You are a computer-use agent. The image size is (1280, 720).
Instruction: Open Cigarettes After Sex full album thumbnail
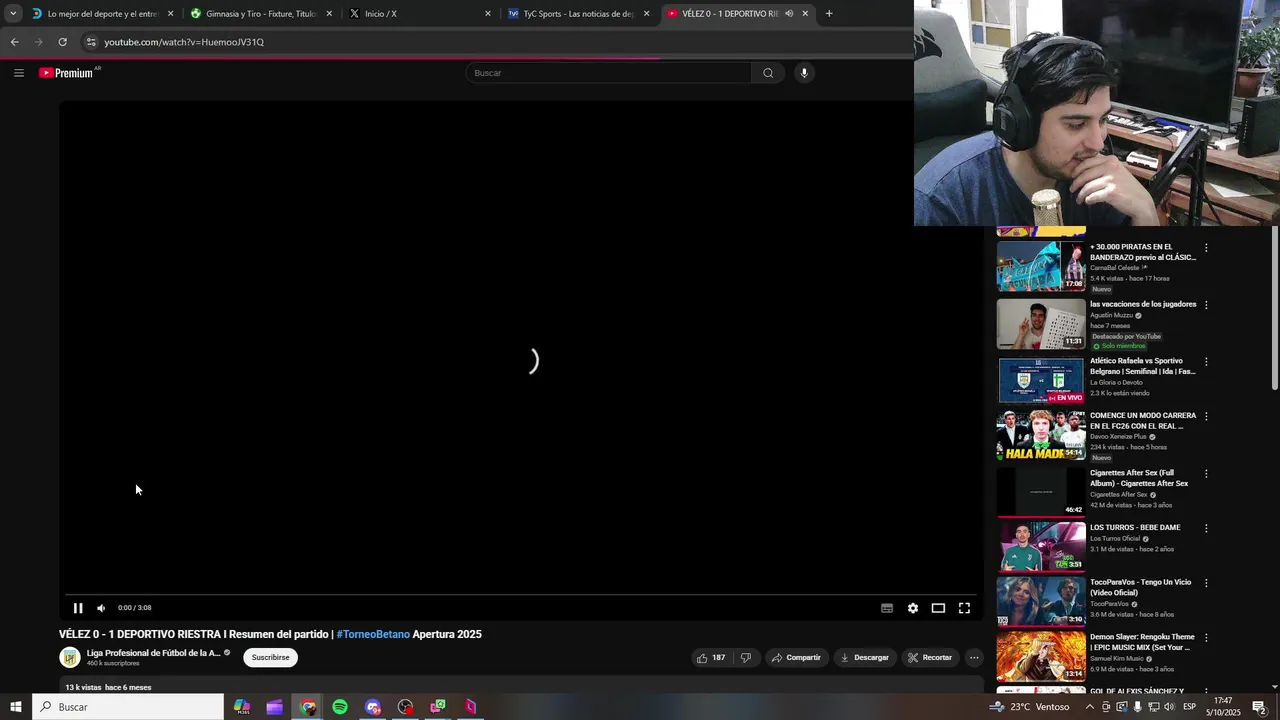point(1041,491)
